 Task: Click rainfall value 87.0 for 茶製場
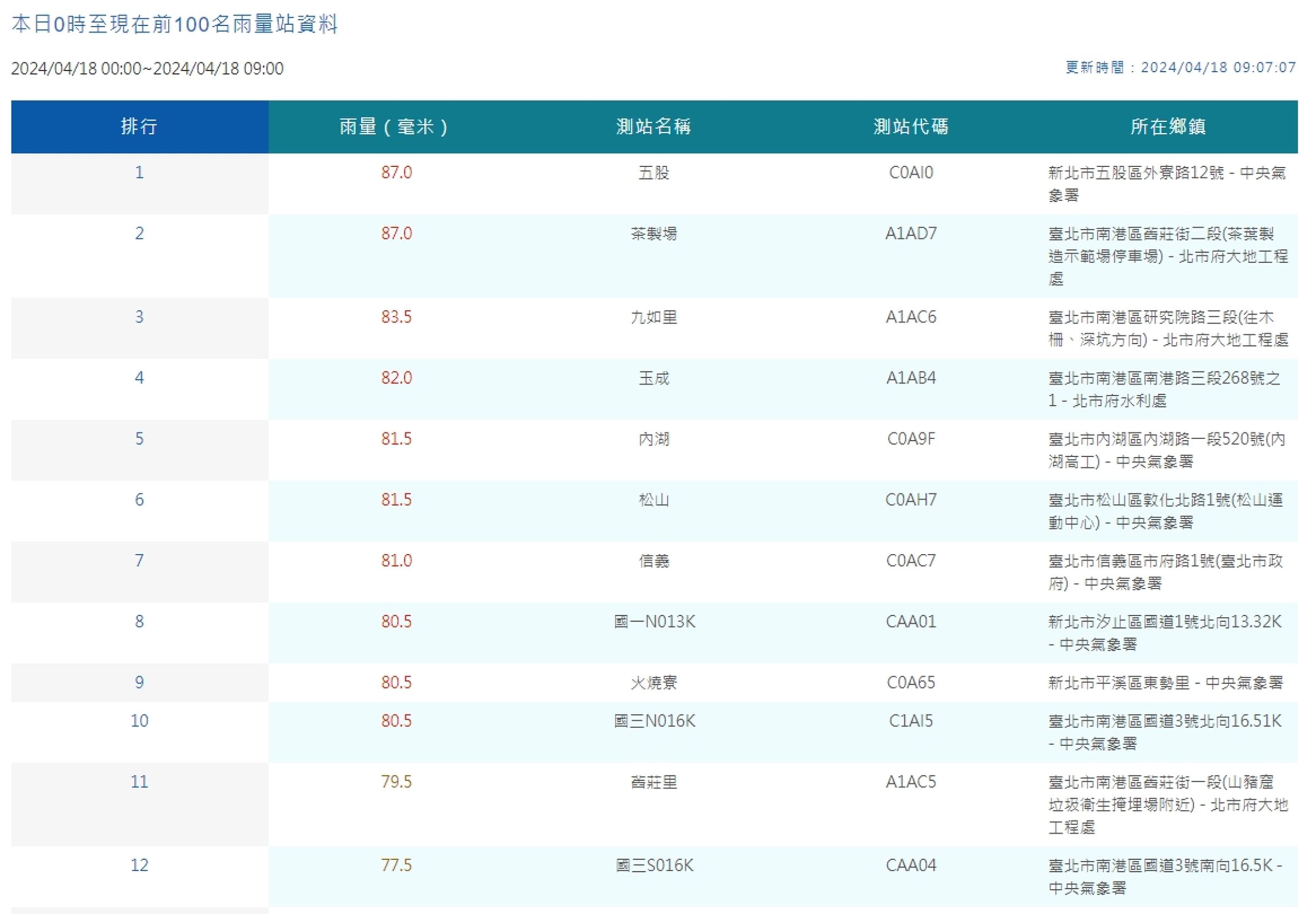[396, 234]
